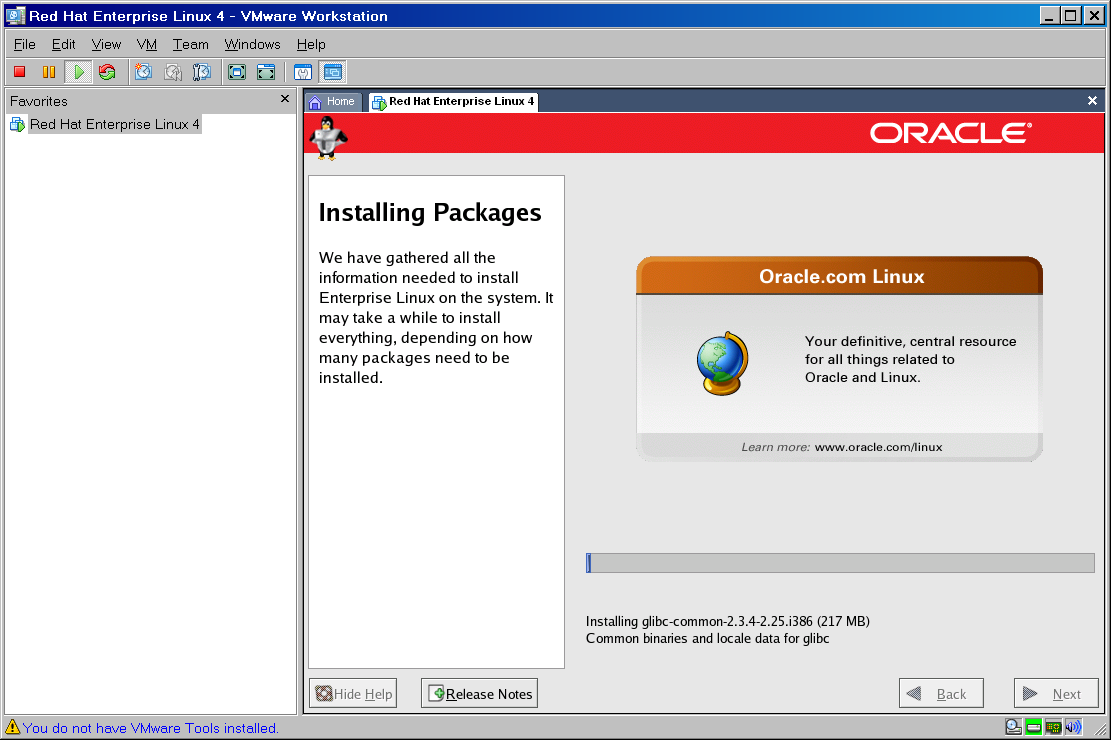Click the Favorites panel header label
Viewport: 1111px width, 740px height.
(x=39, y=101)
